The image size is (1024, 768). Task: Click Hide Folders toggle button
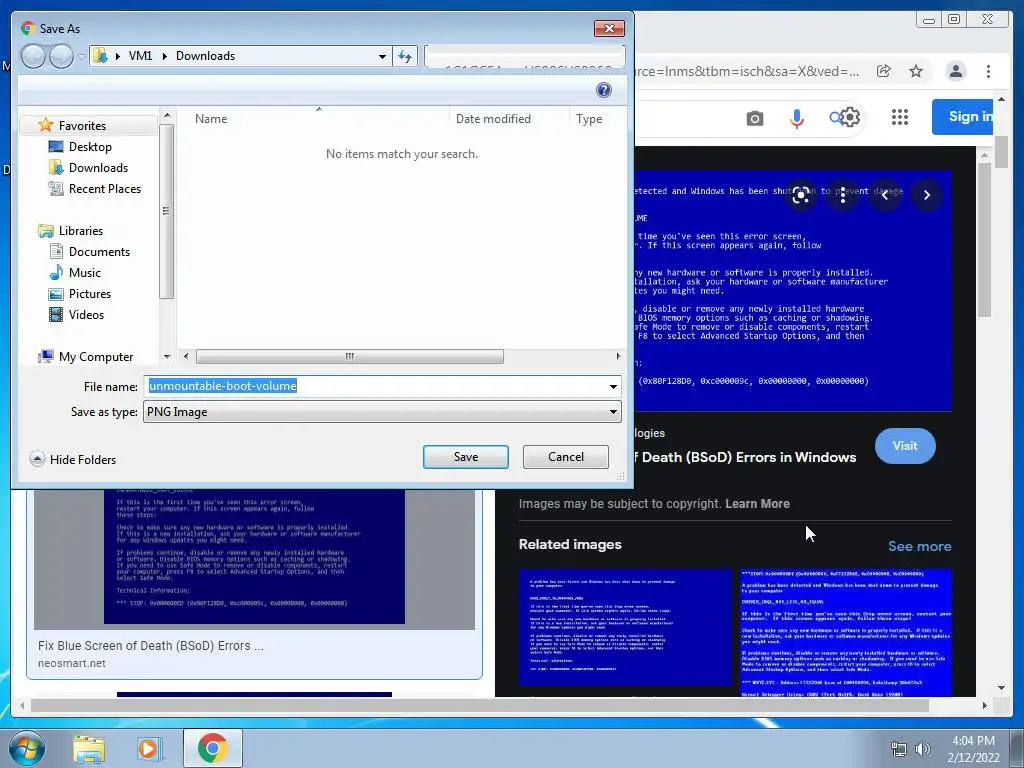click(72, 459)
